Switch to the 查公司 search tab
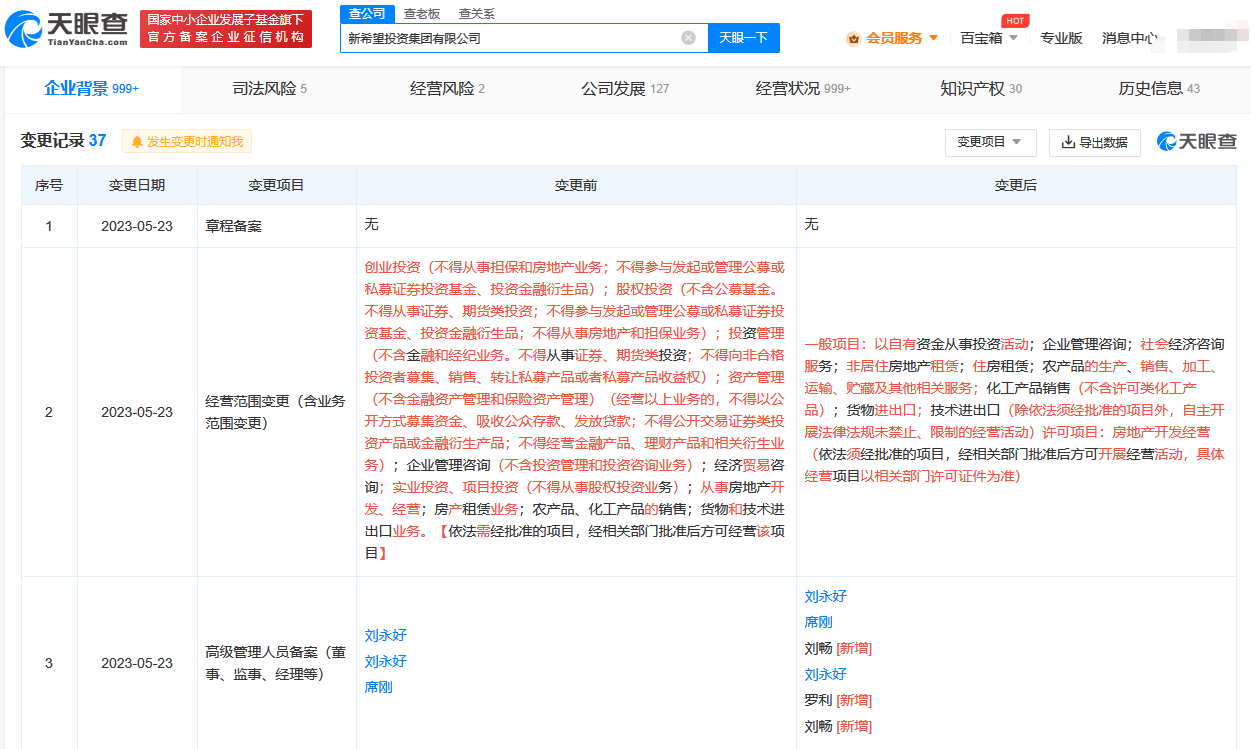The image size is (1251, 749). (367, 13)
